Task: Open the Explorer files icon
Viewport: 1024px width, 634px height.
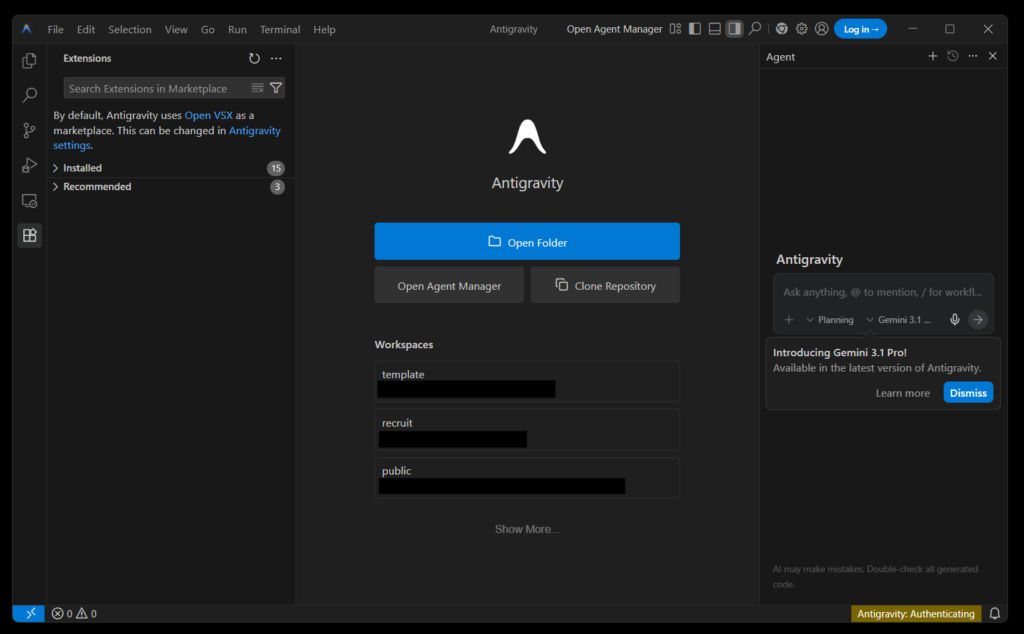Action: coord(29,61)
